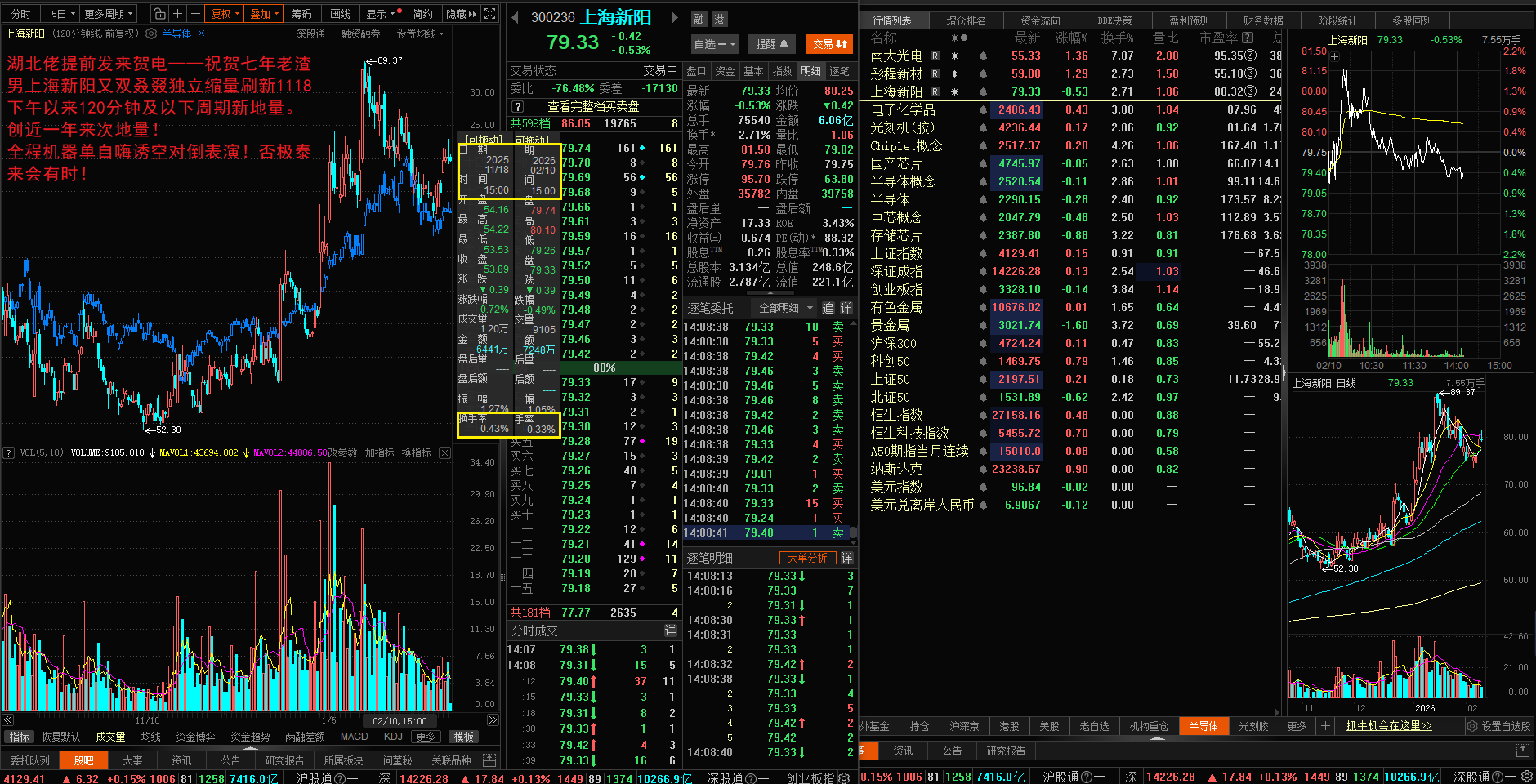
Task: Open 详 detail icon in 分时成交 header
Action: 670,630
